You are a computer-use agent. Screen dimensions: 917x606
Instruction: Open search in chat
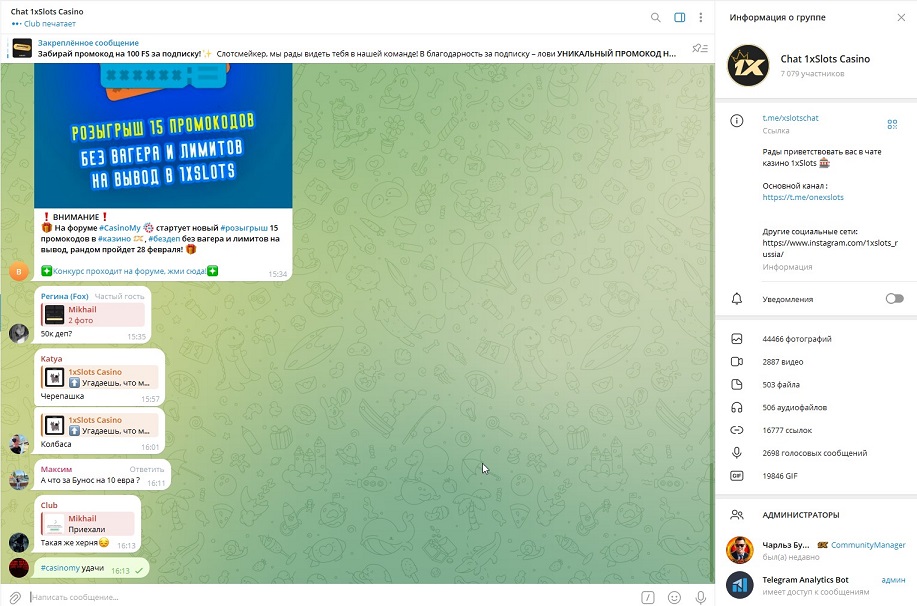point(656,18)
